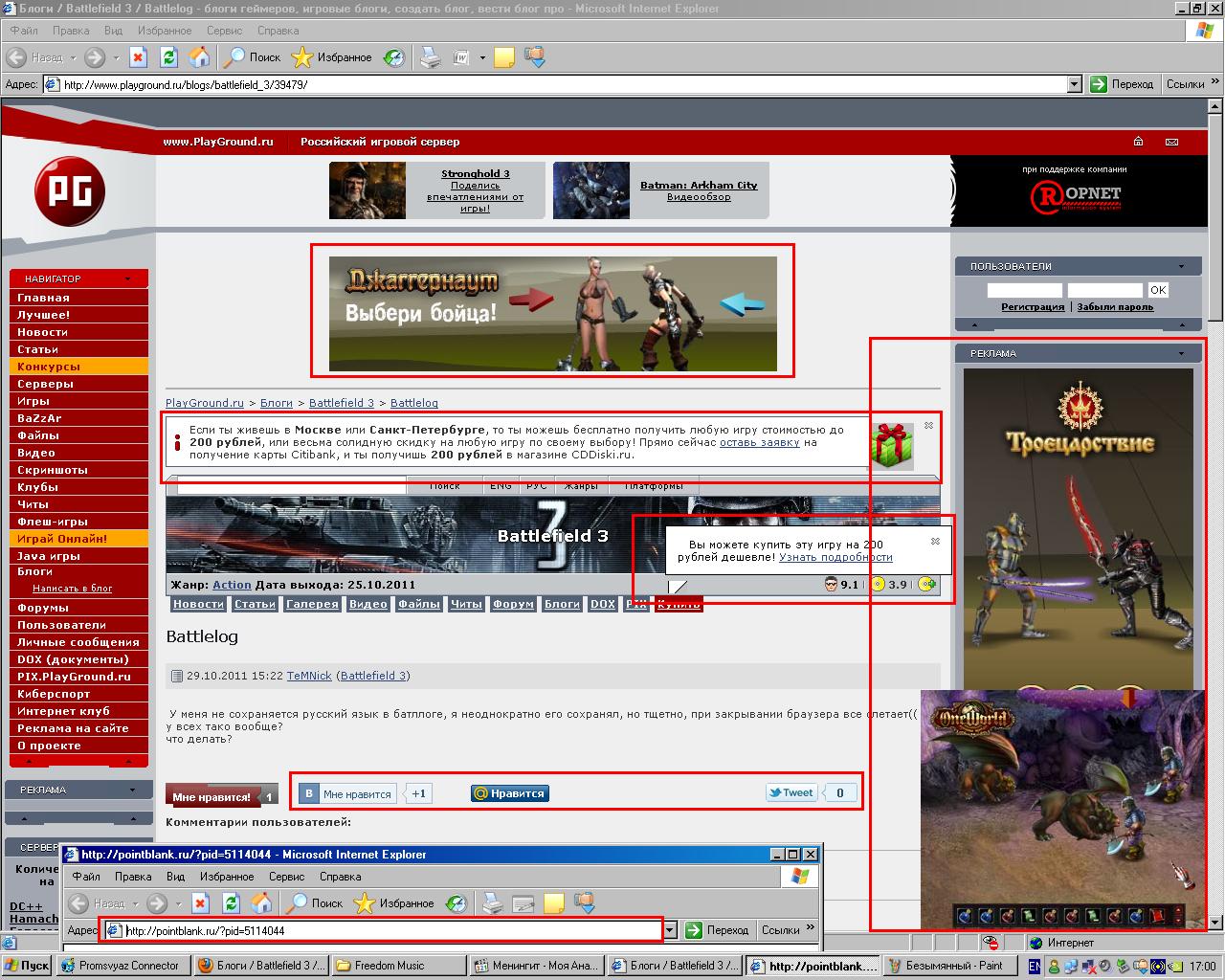Click the Stop icon in the main browser toolbar
Image resolution: width=1225 pixels, height=980 pixels.
pyautogui.click(x=138, y=57)
